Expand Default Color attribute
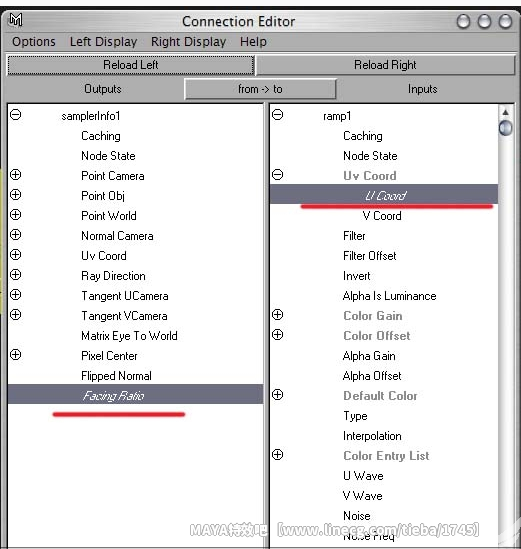Image resolution: width=521 pixels, height=549 pixels. coord(278,395)
